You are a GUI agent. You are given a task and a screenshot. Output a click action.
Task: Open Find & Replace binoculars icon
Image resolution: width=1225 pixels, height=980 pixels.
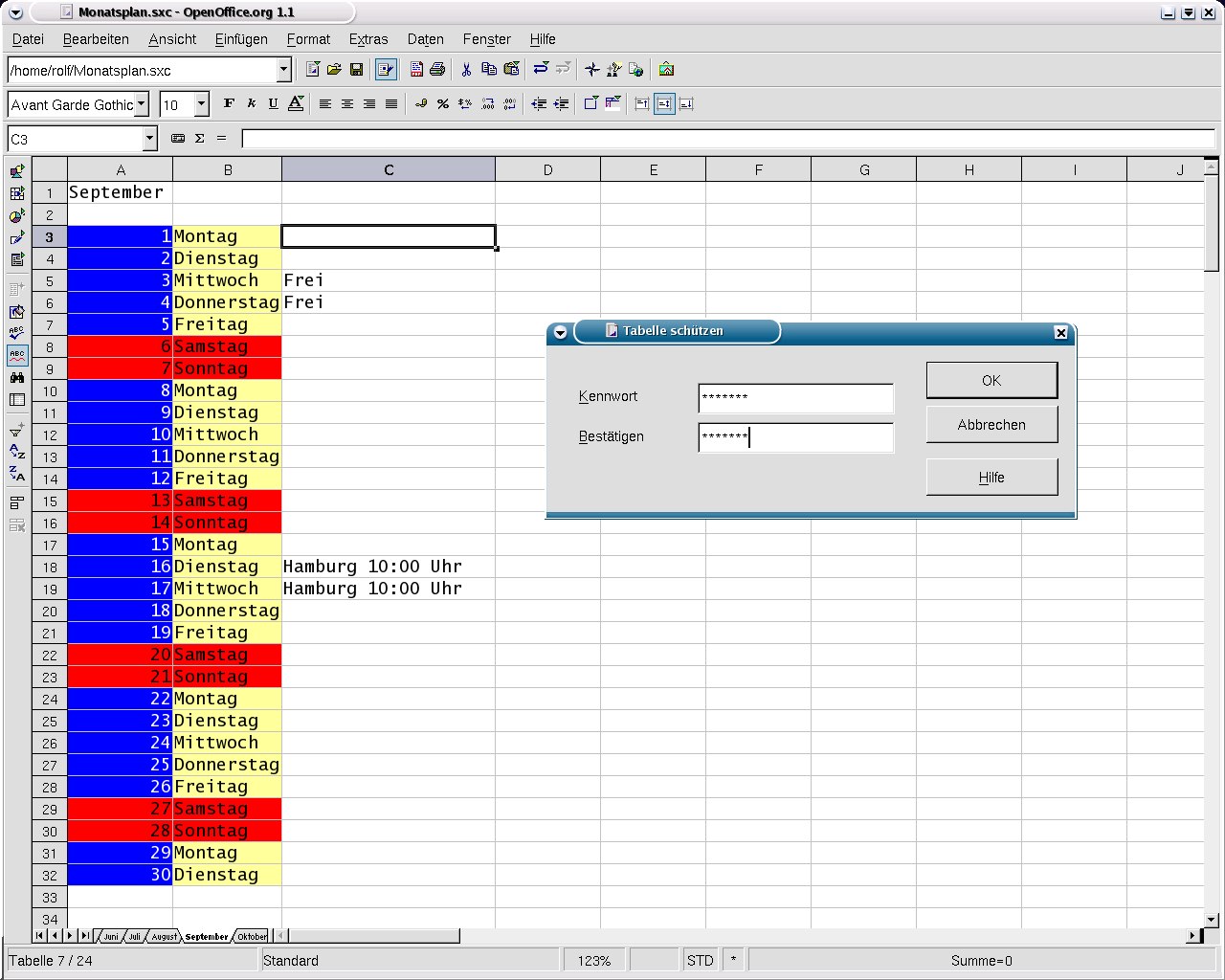tap(17, 378)
